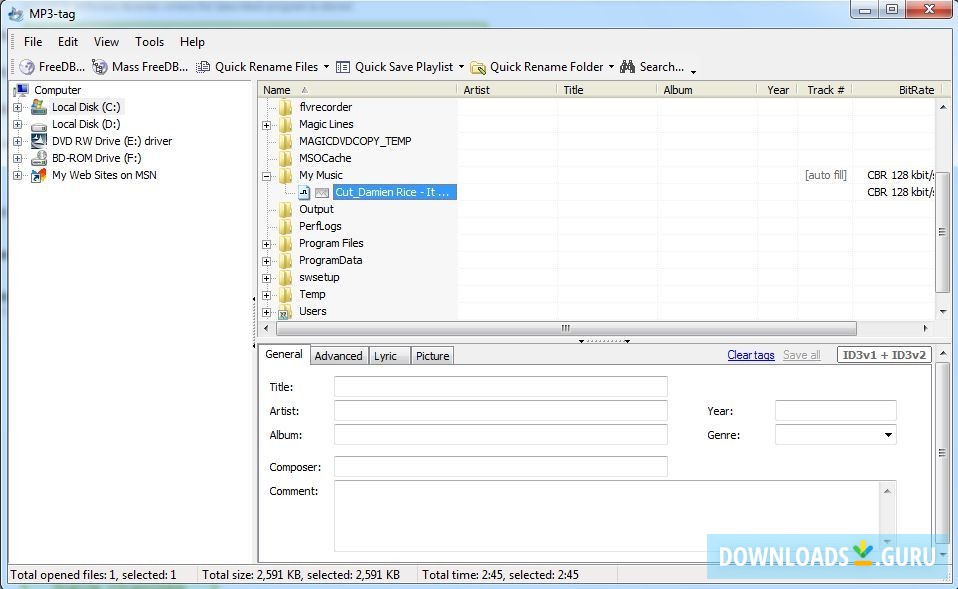
Task: Select the flvrecorder folder icon
Action: coord(285,108)
